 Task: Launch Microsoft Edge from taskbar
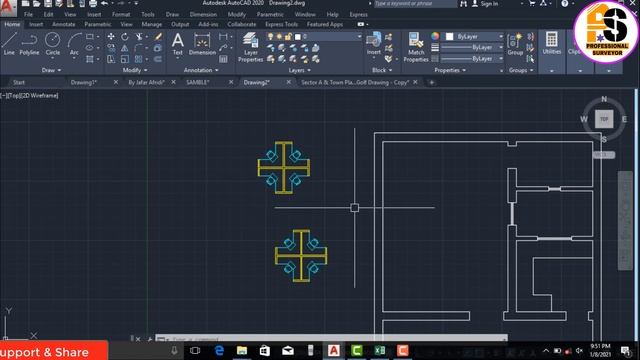[219, 351]
